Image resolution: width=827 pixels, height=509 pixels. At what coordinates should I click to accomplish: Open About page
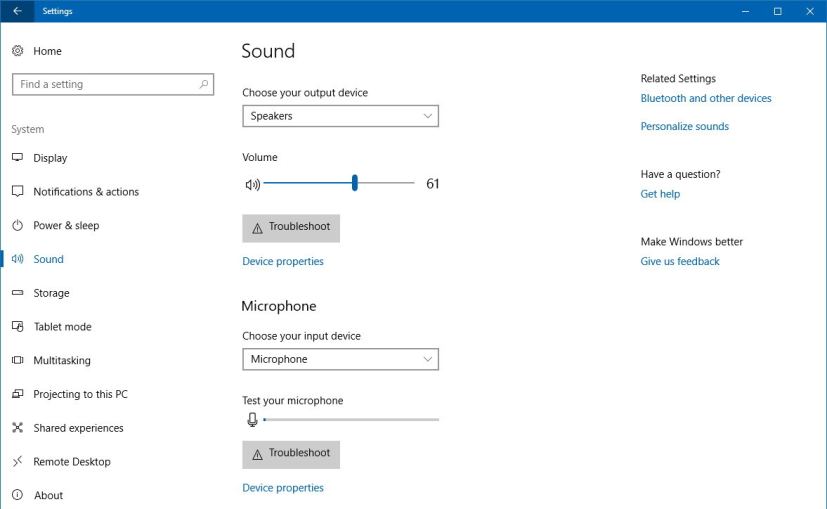pos(49,495)
